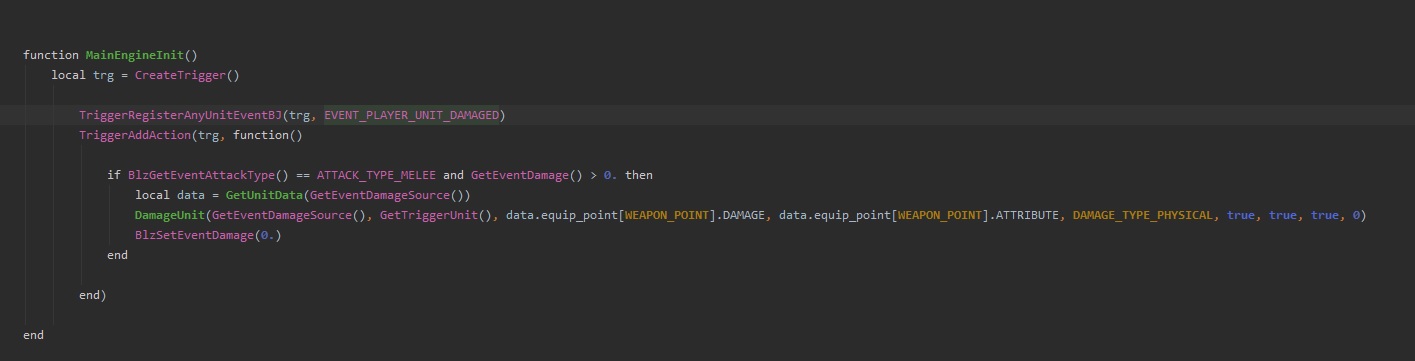Click the final 'end' of MainEngineInit
This screenshot has height=361, width=1415.
tap(34, 335)
